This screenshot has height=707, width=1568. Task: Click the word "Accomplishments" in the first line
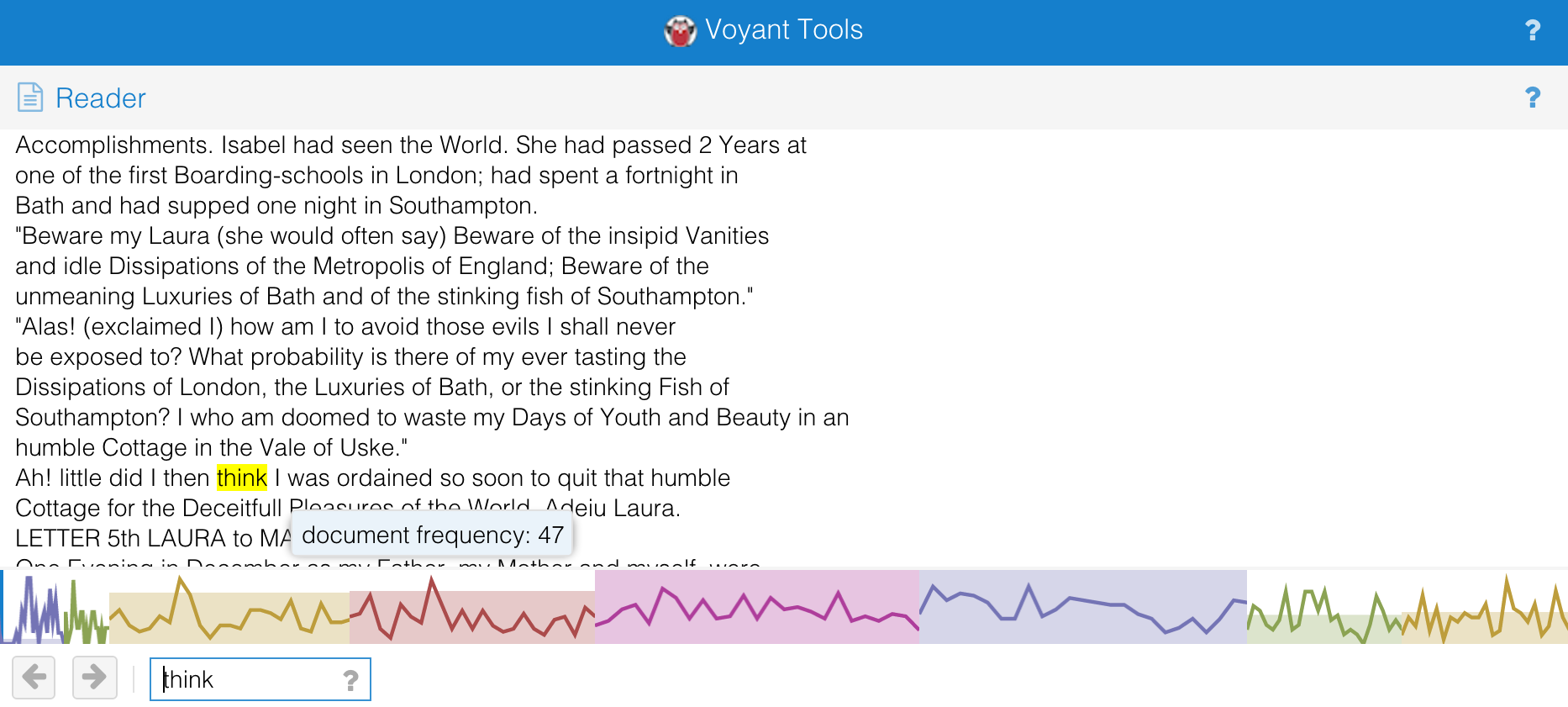(x=112, y=145)
